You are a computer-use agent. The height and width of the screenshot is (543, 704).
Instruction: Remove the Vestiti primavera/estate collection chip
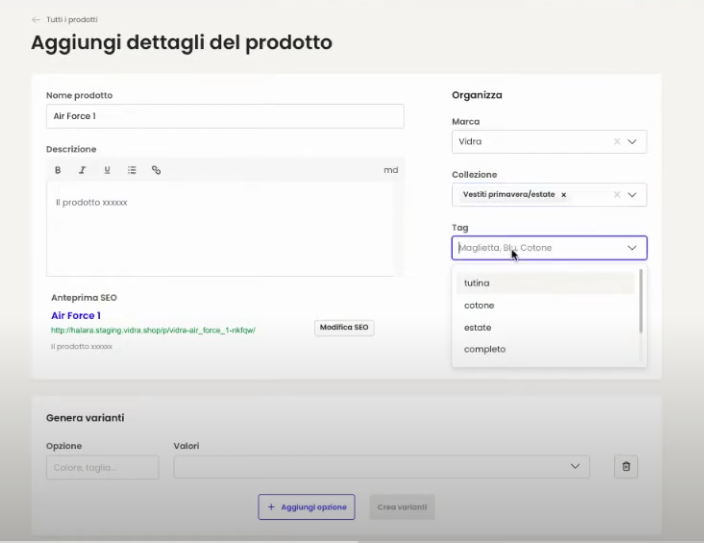pos(563,195)
